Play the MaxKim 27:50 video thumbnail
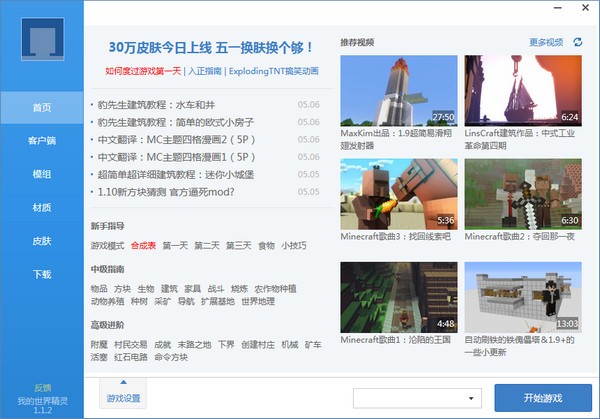Viewport: 600px width, 419px height. click(399, 91)
